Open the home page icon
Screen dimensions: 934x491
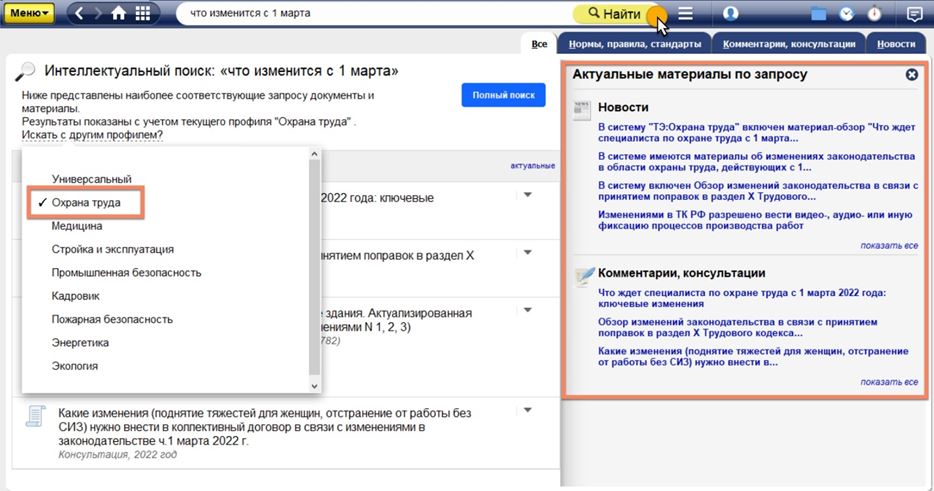pyautogui.click(x=119, y=13)
